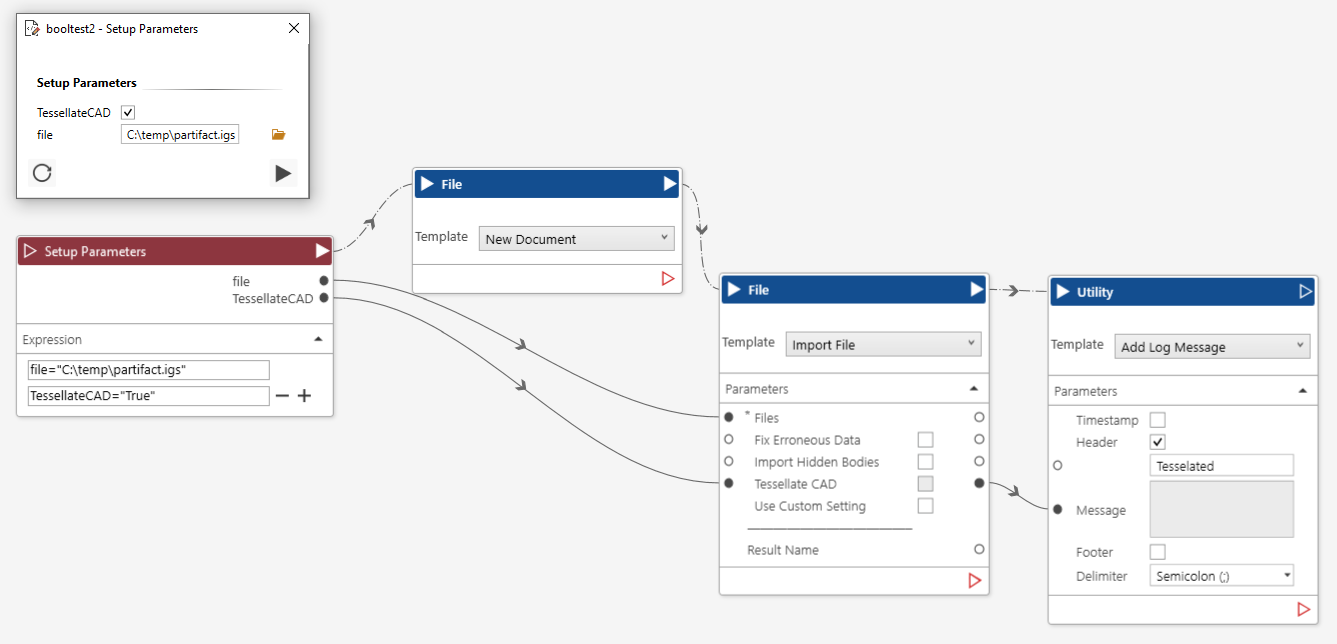This screenshot has height=644, width=1337.
Task: Click the red play icon in Utility node footer
Action: [x=1303, y=609]
